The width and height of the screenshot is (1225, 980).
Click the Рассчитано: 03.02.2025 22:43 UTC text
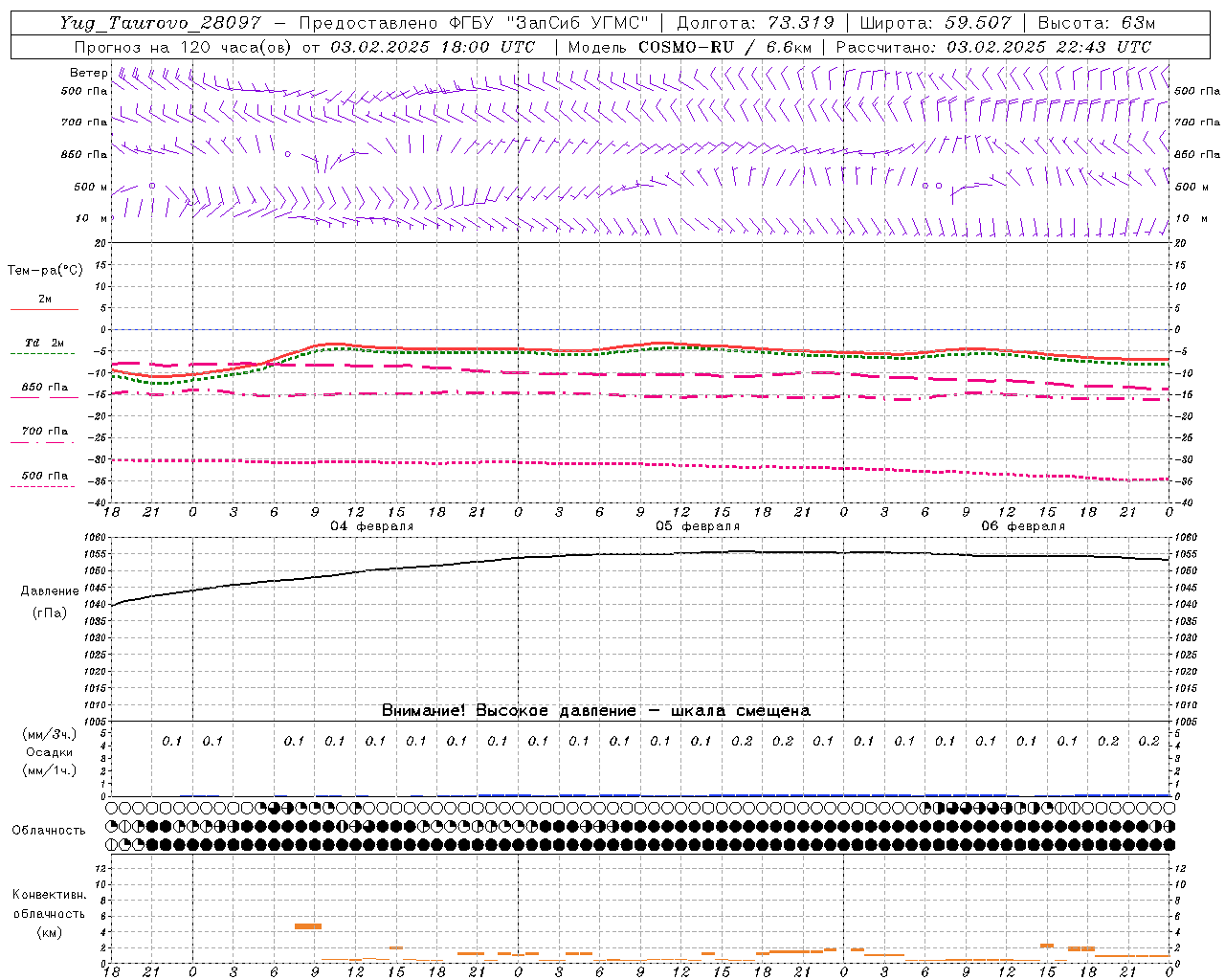[993, 47]
